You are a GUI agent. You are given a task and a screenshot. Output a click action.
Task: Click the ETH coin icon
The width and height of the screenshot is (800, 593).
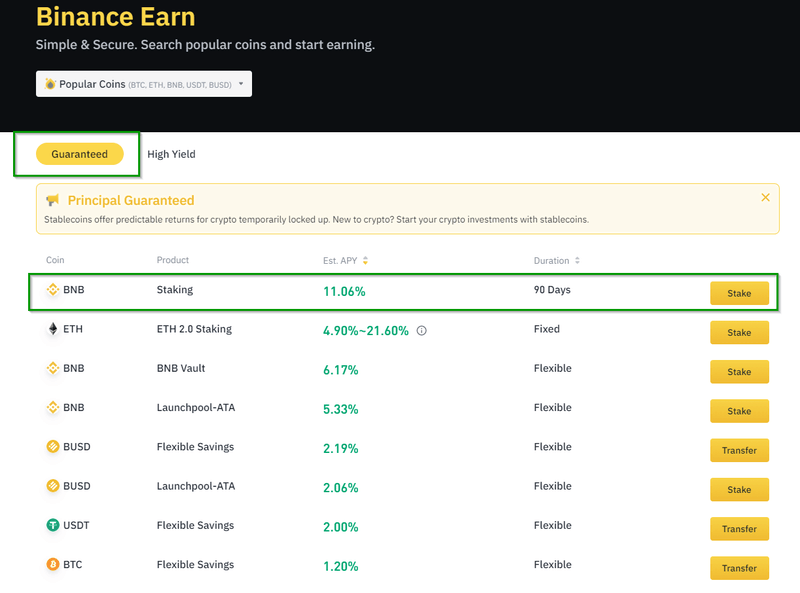click(x=53, y=329)
